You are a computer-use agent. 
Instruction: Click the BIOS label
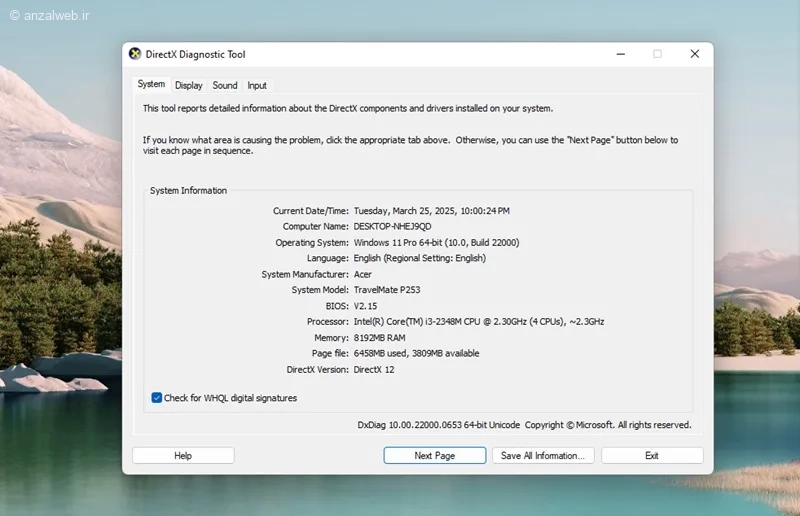click(x=337, y=306)
